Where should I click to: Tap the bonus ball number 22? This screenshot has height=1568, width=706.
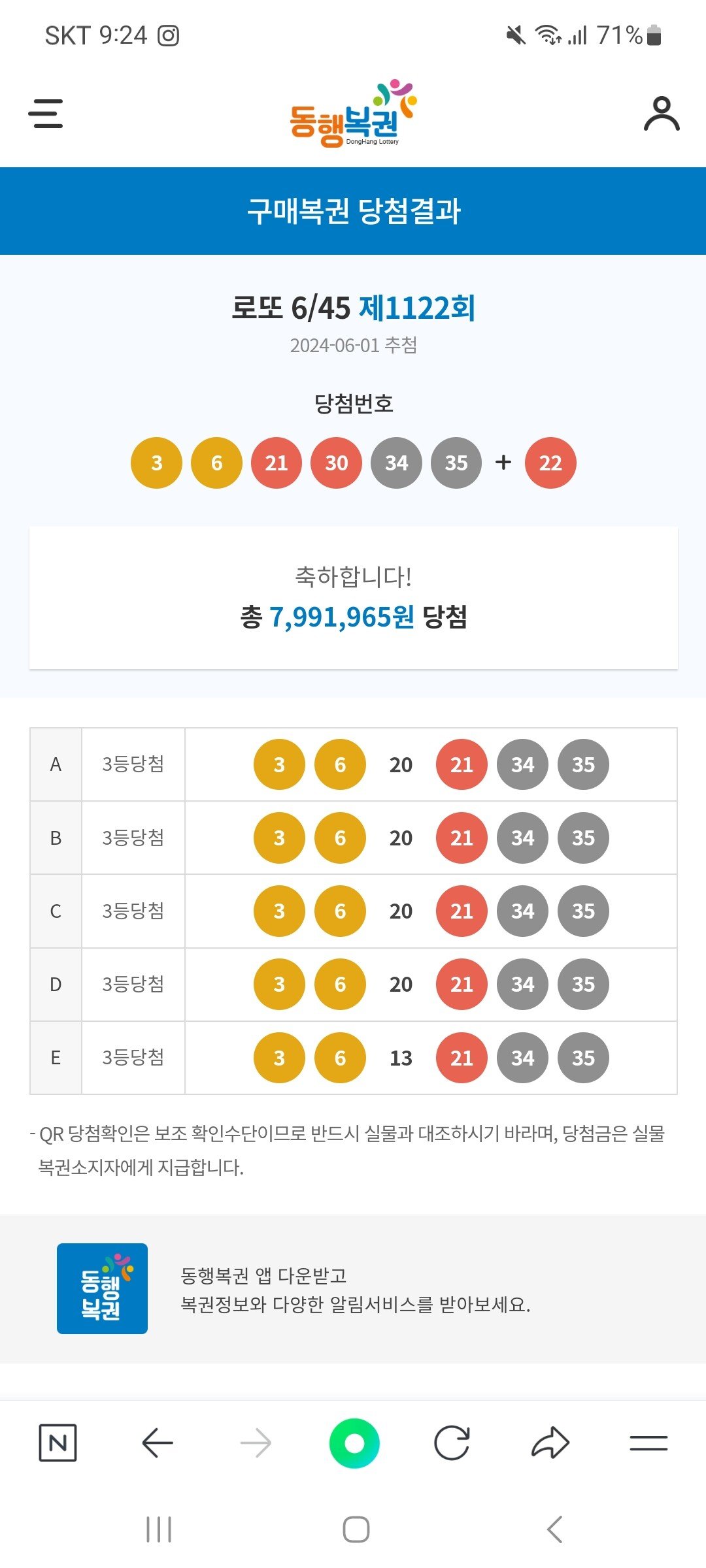[550, 463]
